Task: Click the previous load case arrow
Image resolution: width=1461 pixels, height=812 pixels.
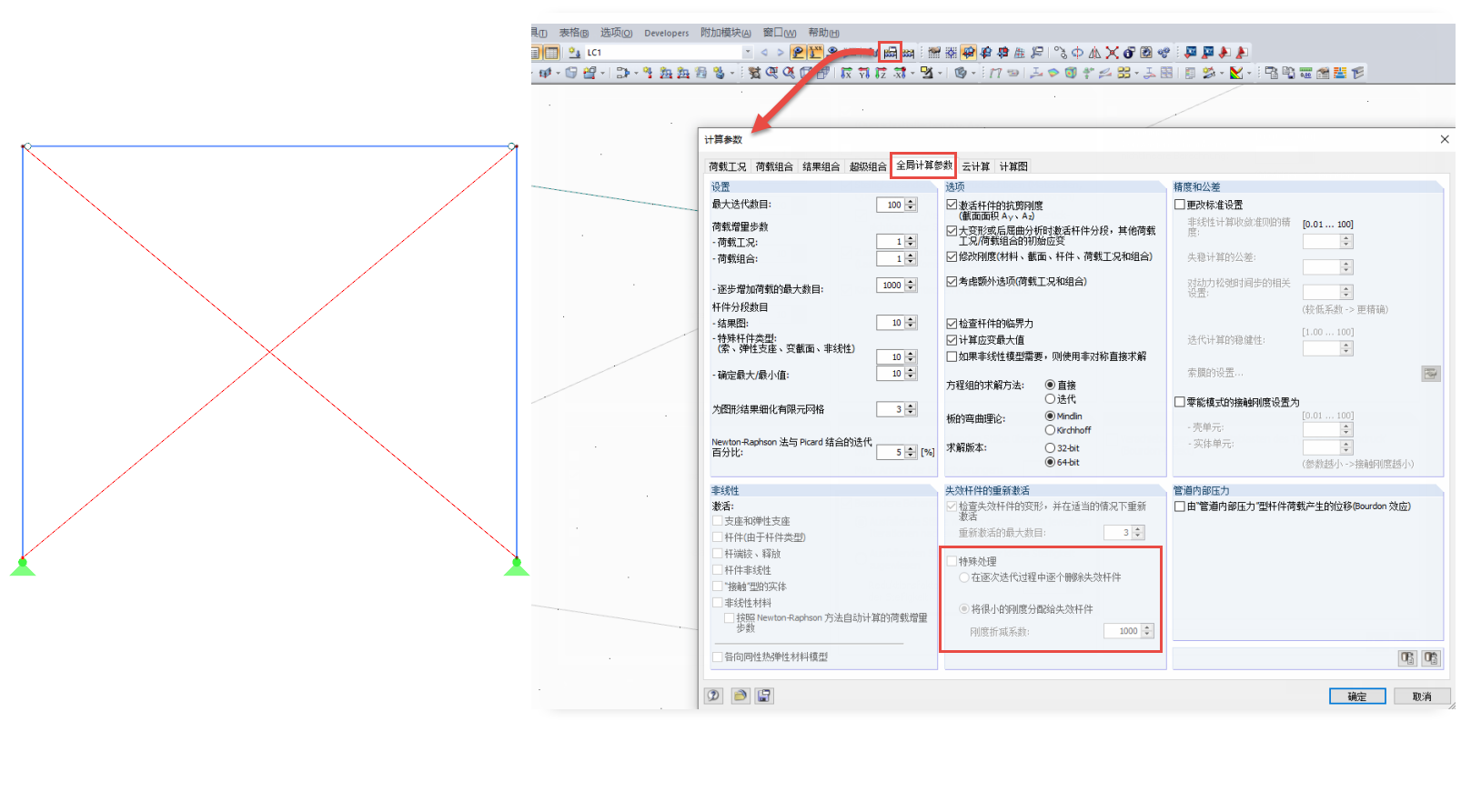Action: coord(764,53)
